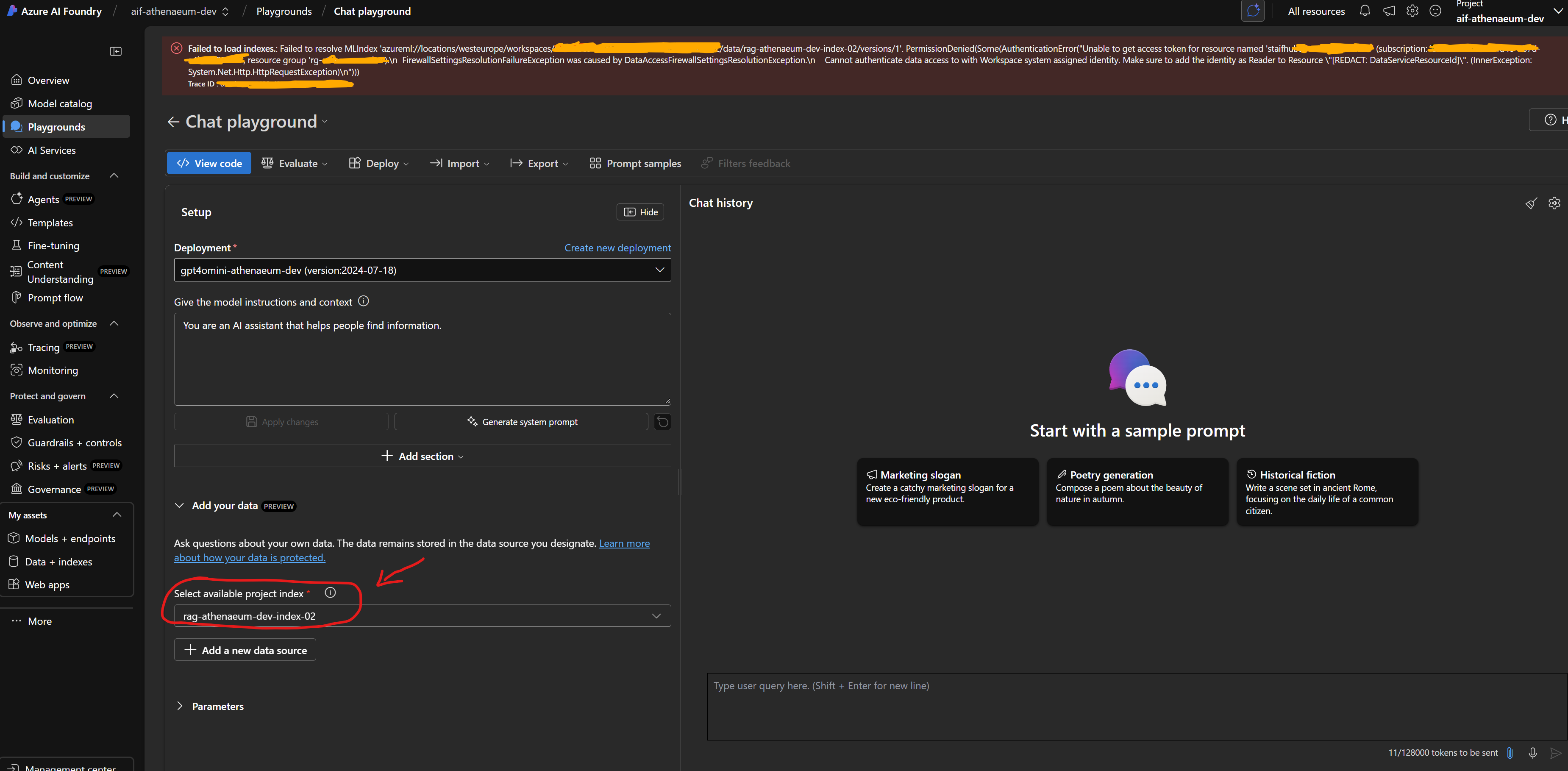Click the back arrow beside Chat playground
The width and height of the screenshot is (1568, 771).
(173, 122)
